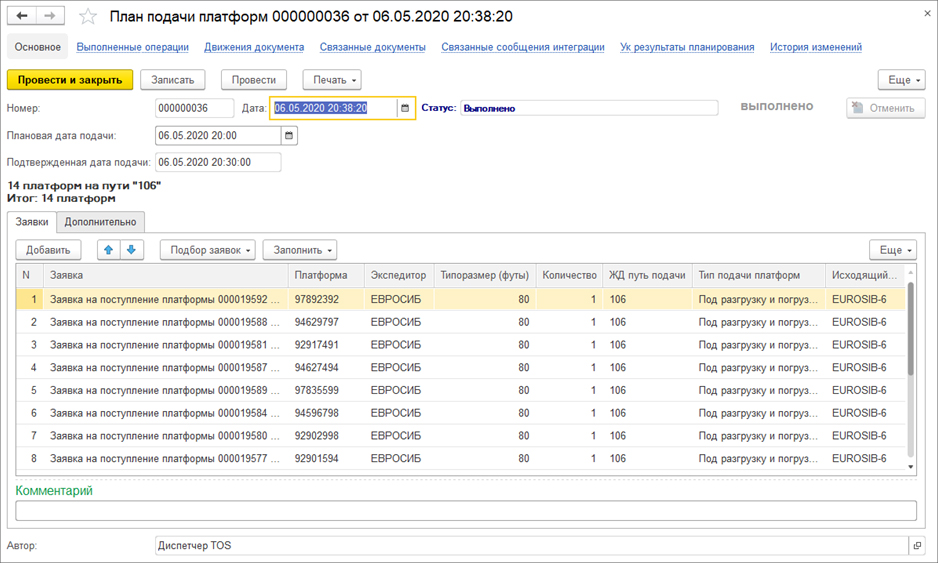Click the Экспедитор column header
The width and height of the screenshot is (938, 563).
pos(399,275)
